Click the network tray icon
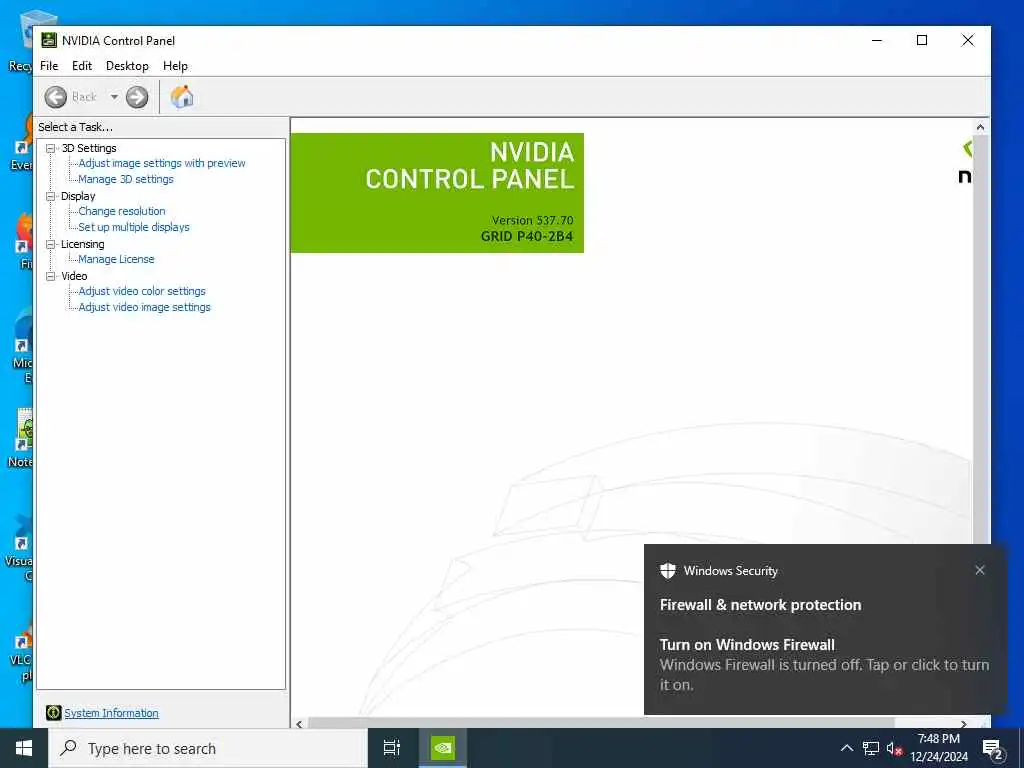This screenshot has height=768, width=1024. [x=871, y=748]
